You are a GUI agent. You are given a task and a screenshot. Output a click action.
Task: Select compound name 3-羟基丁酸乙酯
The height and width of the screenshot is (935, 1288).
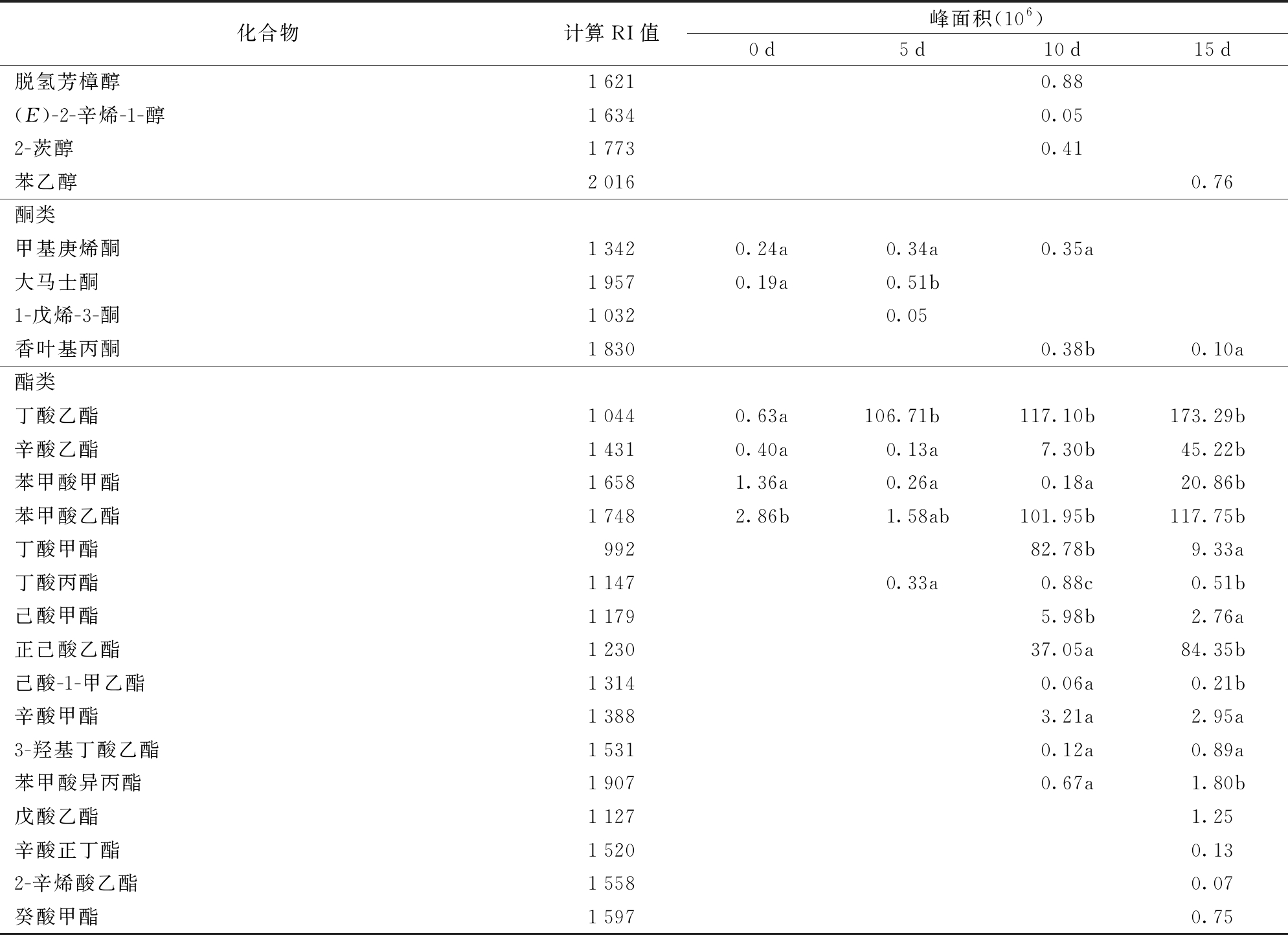point(87,750)
